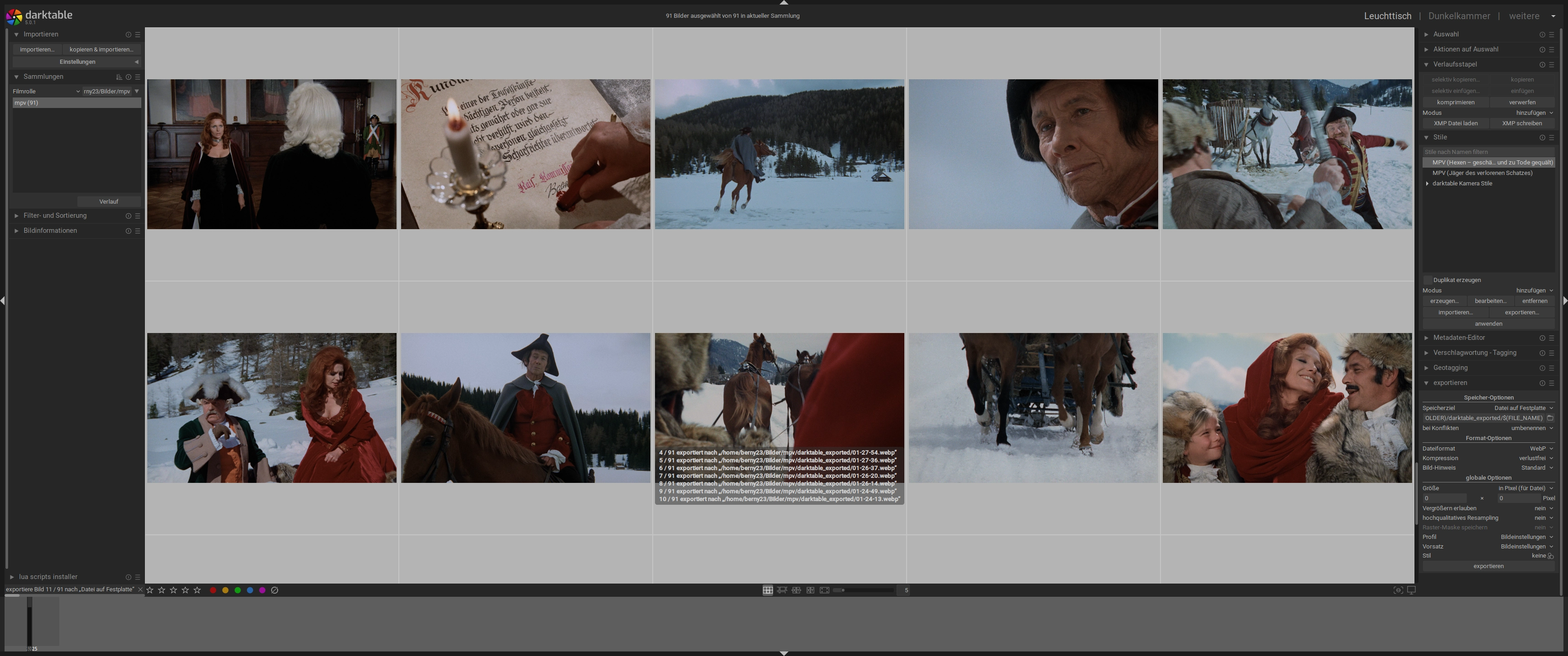Select the mpv (91) film roll entry
Screen dimensions: 1568x656
click(77, 103)
